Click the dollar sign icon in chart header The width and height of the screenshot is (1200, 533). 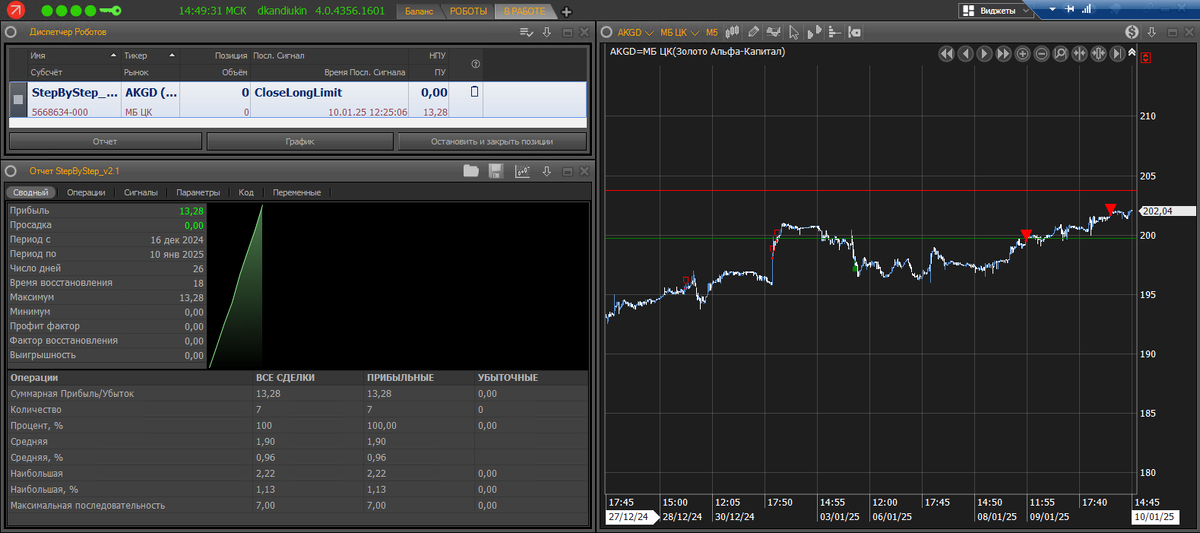pyautogui.click(x=1132, y=32)
